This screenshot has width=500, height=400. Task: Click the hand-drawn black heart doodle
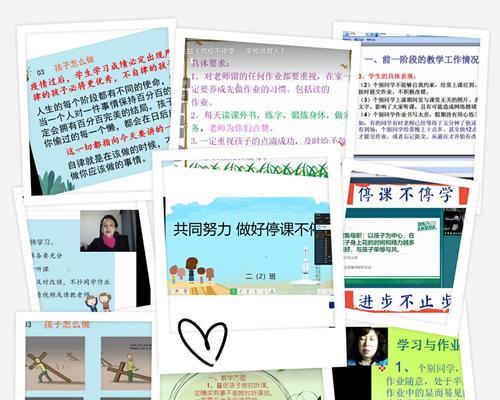[203, 342]
